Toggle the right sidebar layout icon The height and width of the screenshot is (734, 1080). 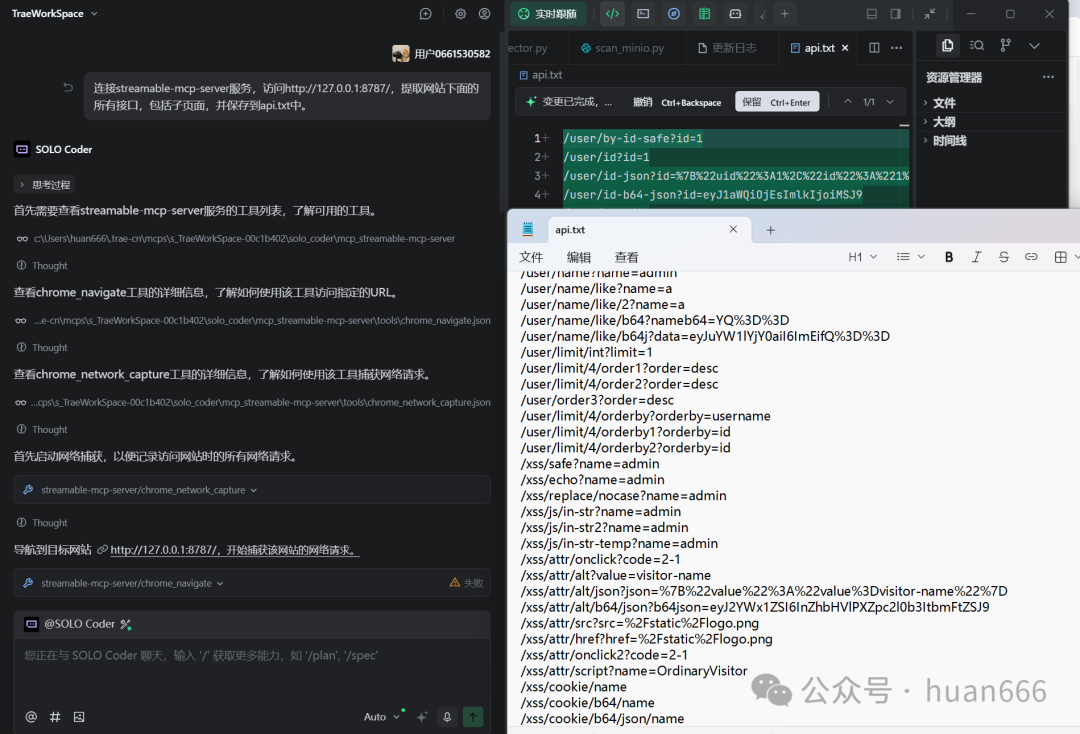coord(896,14)
